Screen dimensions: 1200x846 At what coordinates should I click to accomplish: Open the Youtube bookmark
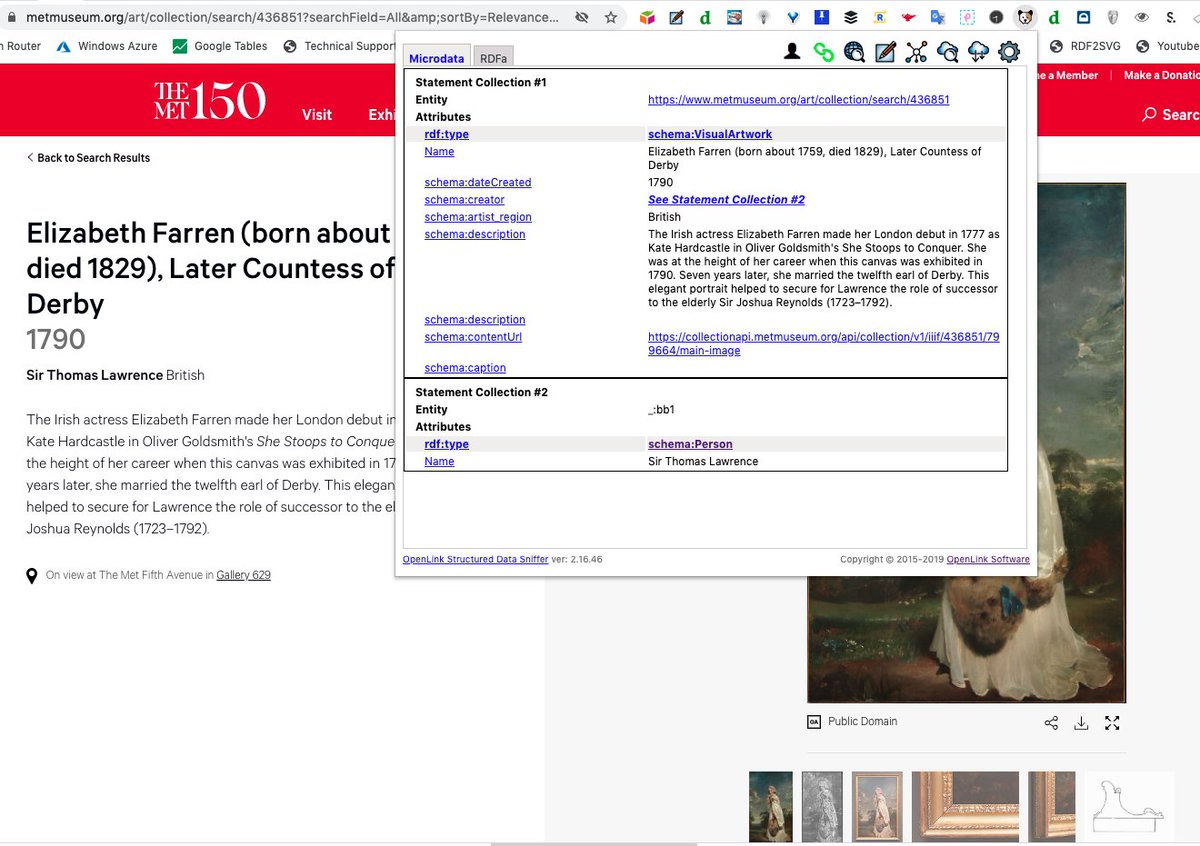click(x=1166, y=46)
